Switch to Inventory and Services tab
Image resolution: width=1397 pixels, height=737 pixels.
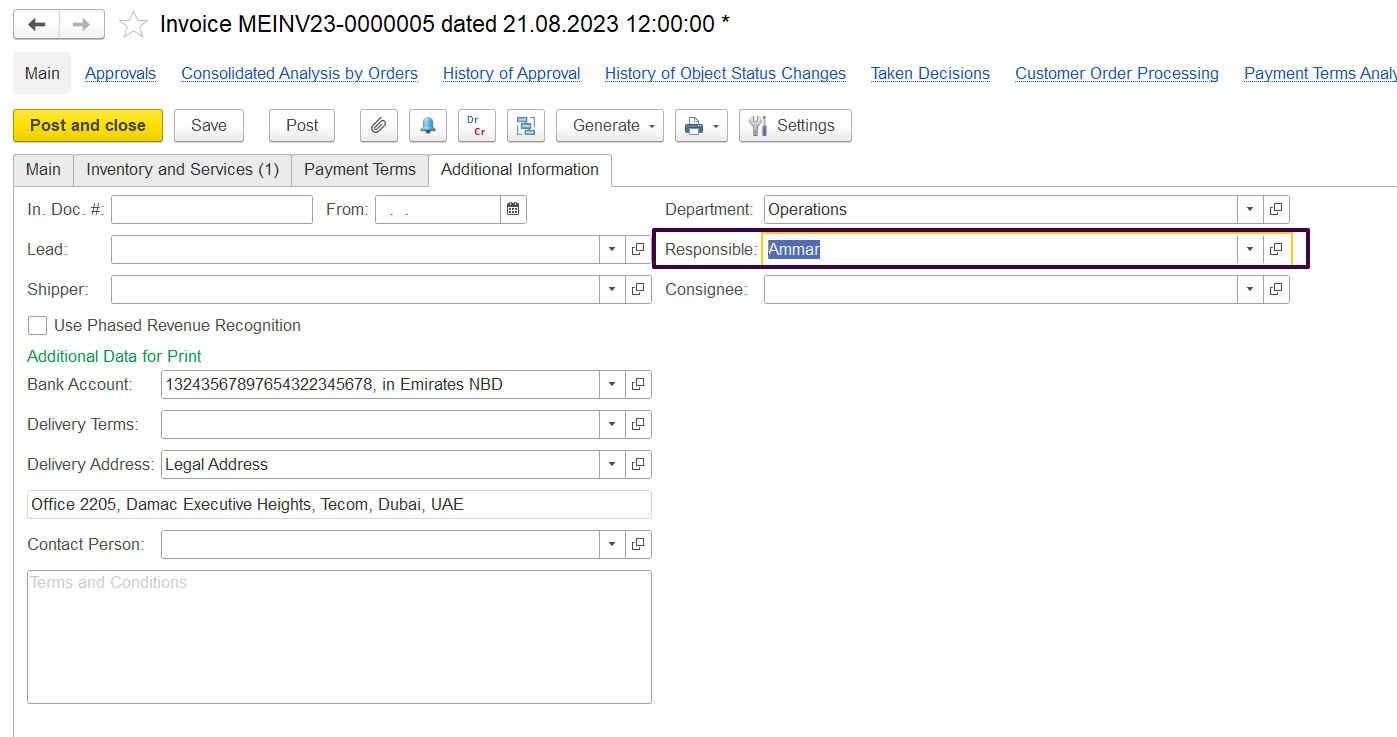pos(182,170)
